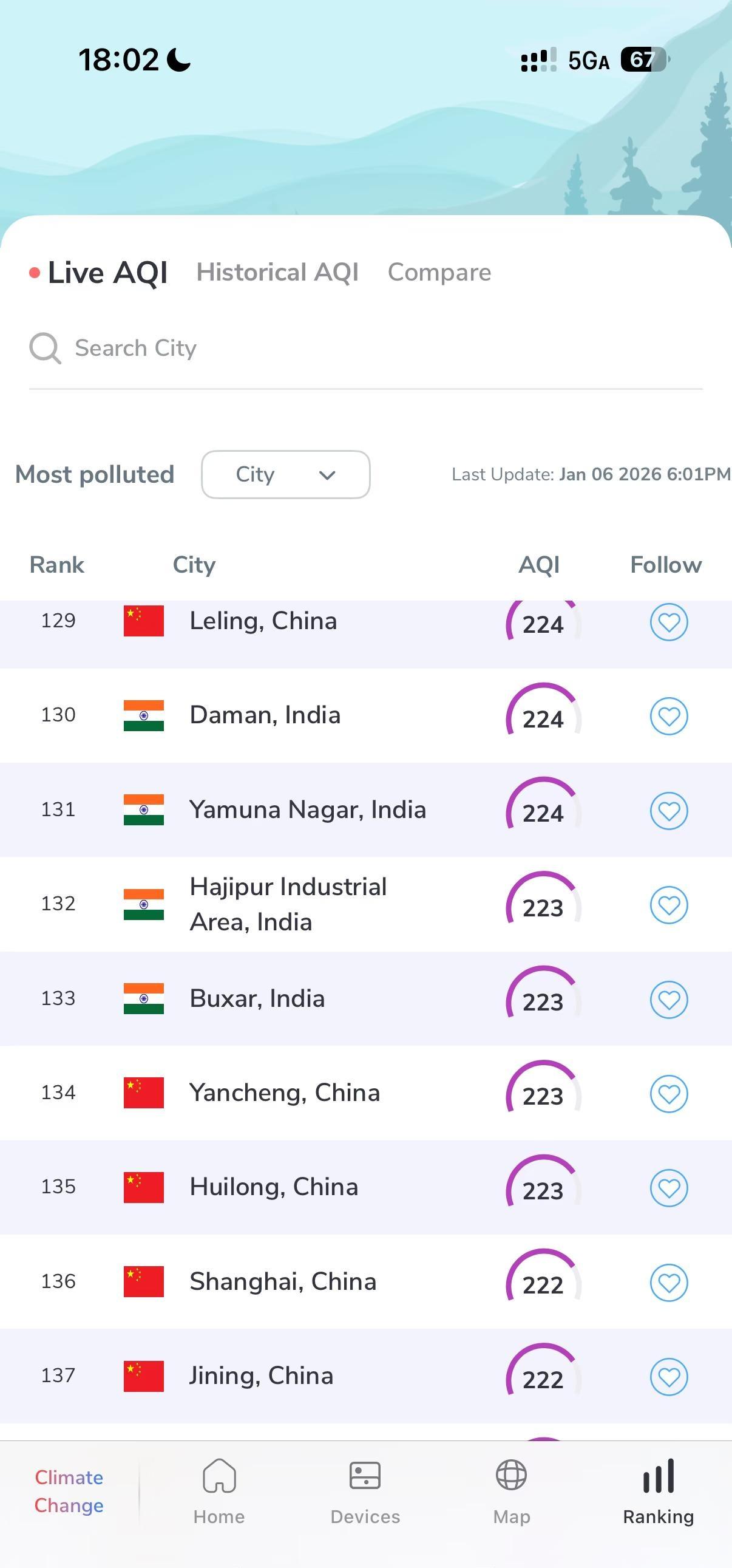Open Yancheng, China city entry
Image resolution: width=732 pixels, height=1568 pixels.
[285, 1092]
